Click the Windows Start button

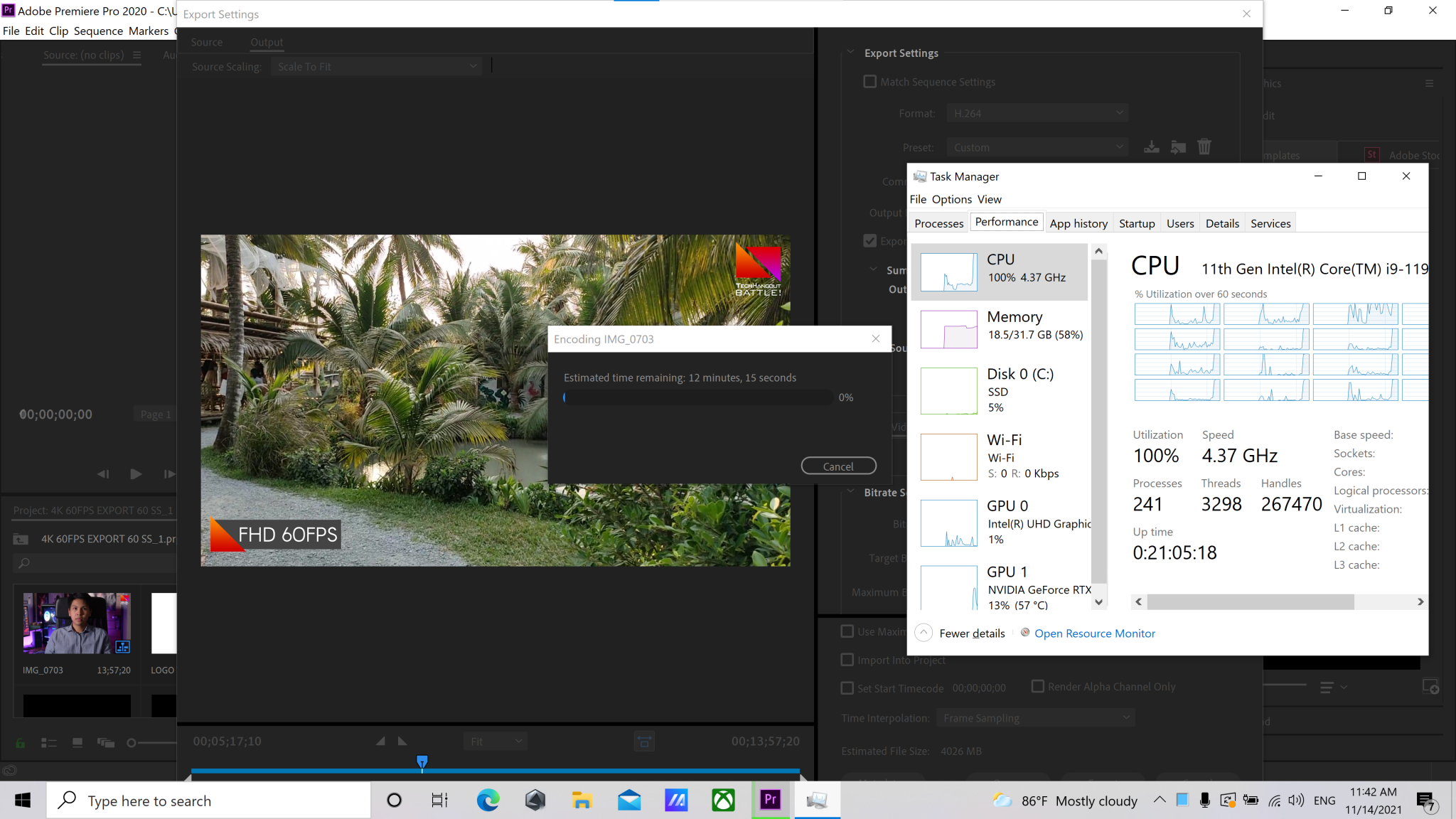(23, 801)
